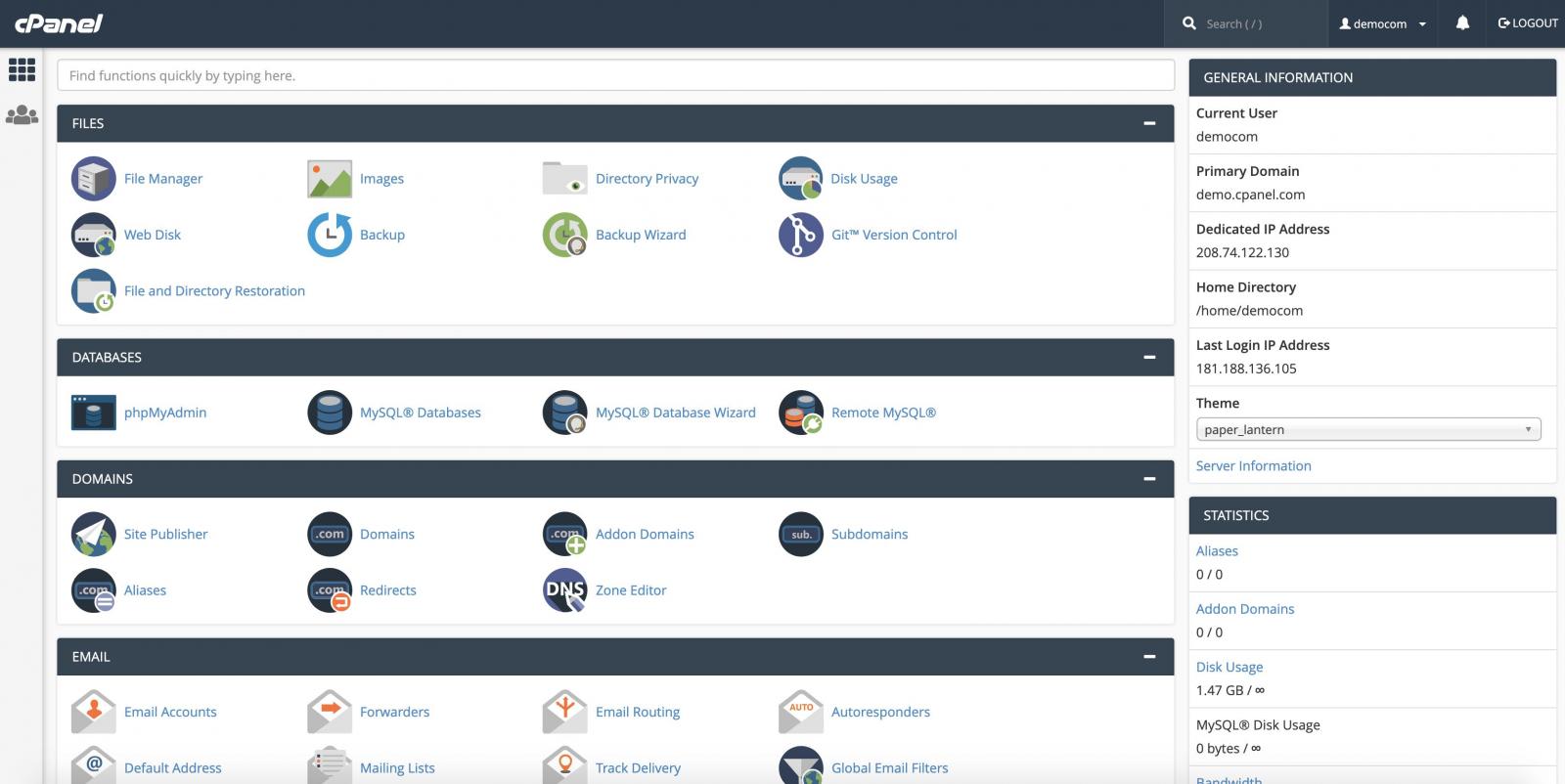This screenshot has width=1565, height=784.
Task: Open the Web Disk icon
Action: [x=94, y=235]
